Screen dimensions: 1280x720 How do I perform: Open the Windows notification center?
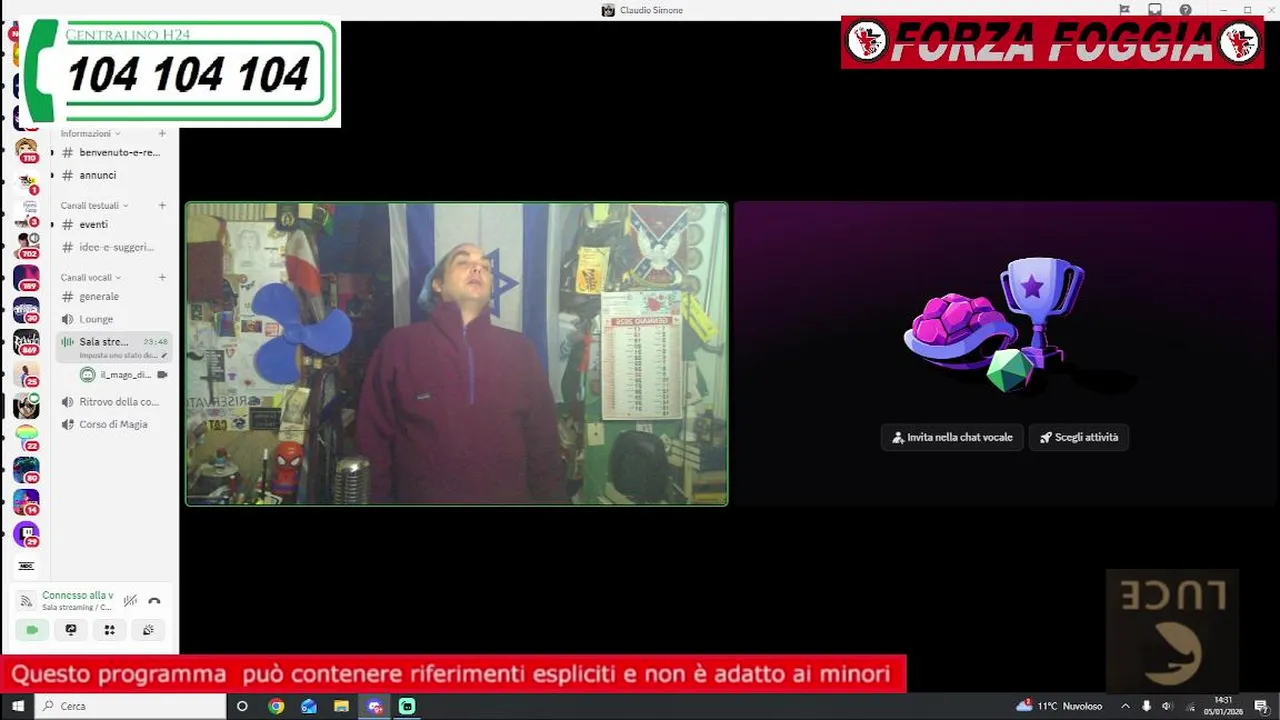click(1262, 706)
